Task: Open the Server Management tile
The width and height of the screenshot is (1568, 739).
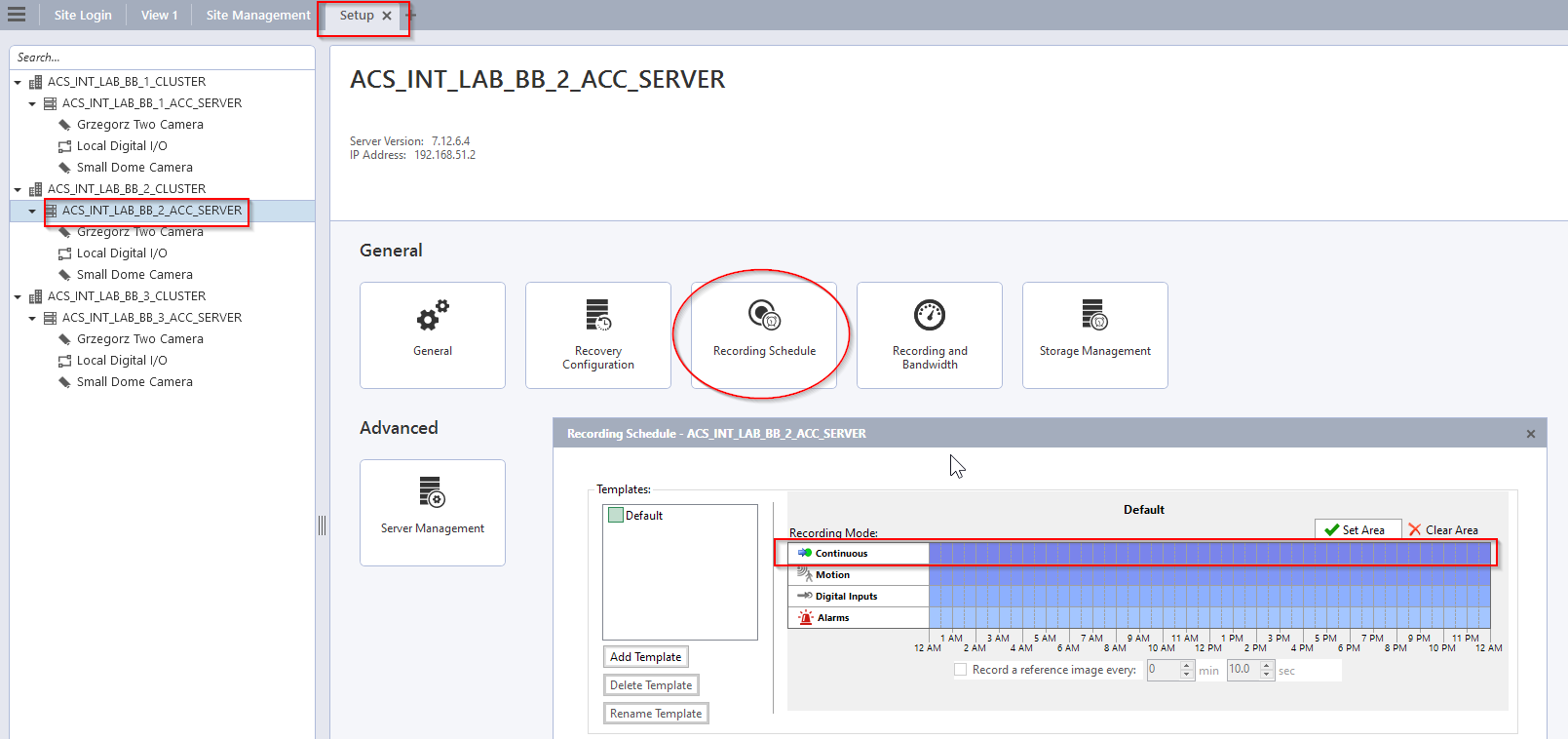Action: [433, 512]
